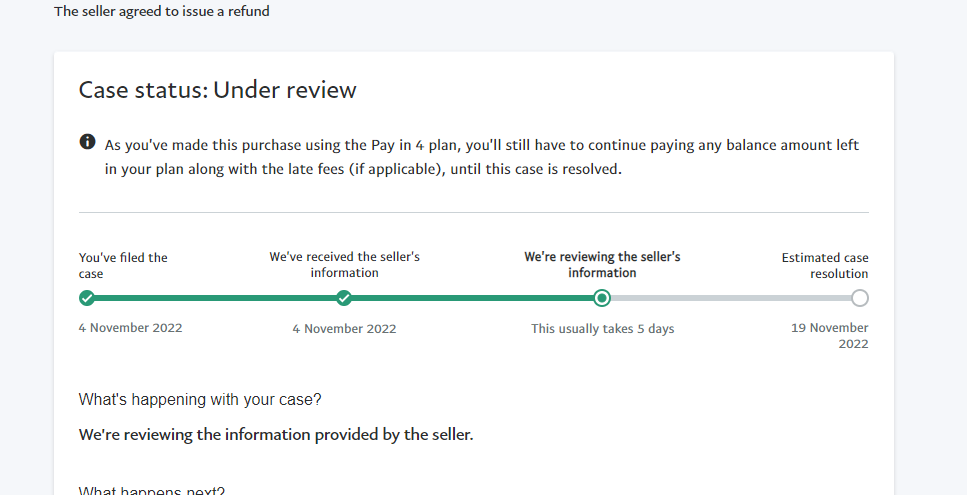Click the empty estimated case resolution circle
Viewport: 967px width, 495px height.
tap(860, 298)
